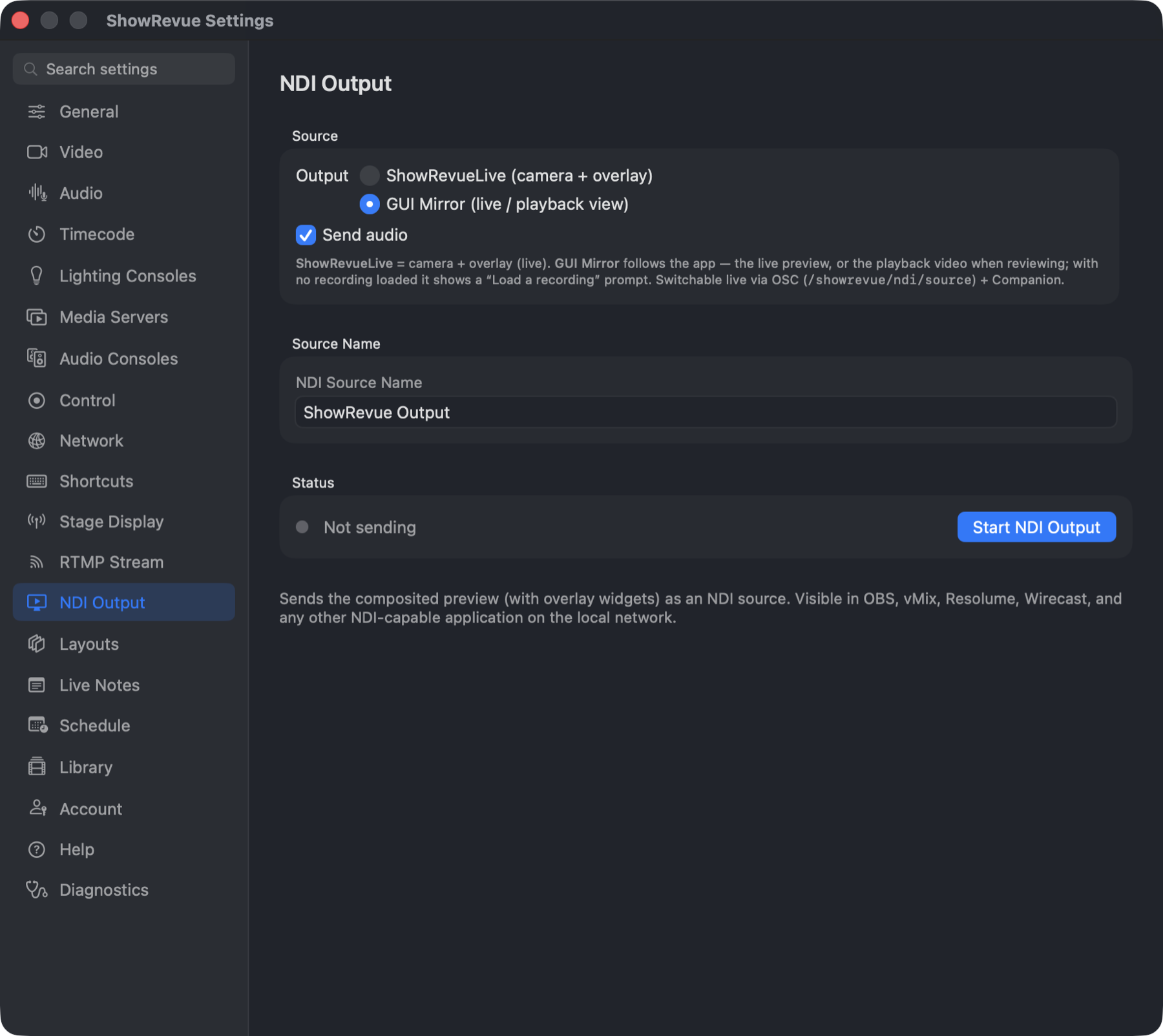Click the Control label in sidebar
Image resolution: width=1163 pixels, height=1036 pixels.
tap(87, 400)
